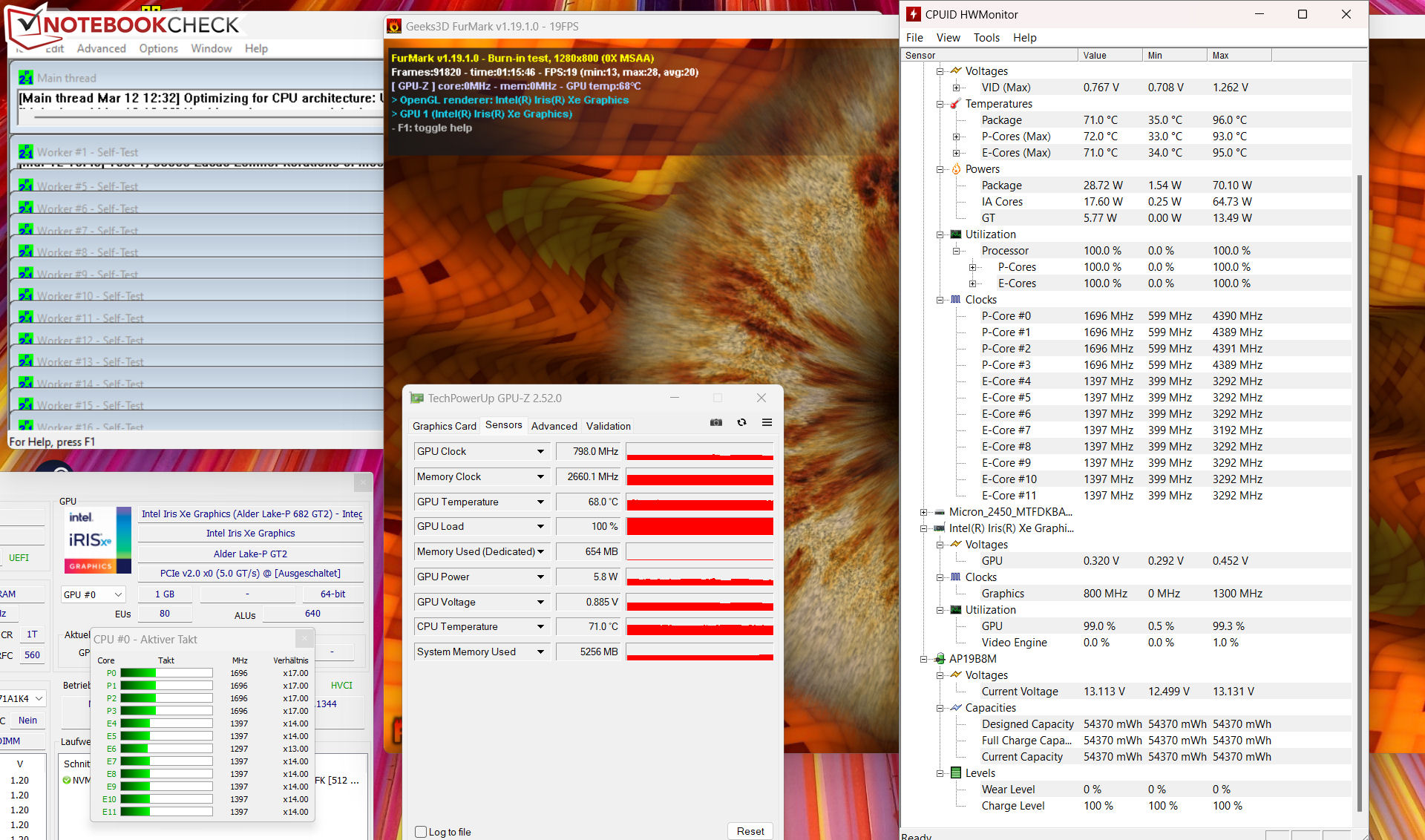Click the GPU-Z refresh icon
The height and width of the screenshot is (840, 1425).
(741, 422)
